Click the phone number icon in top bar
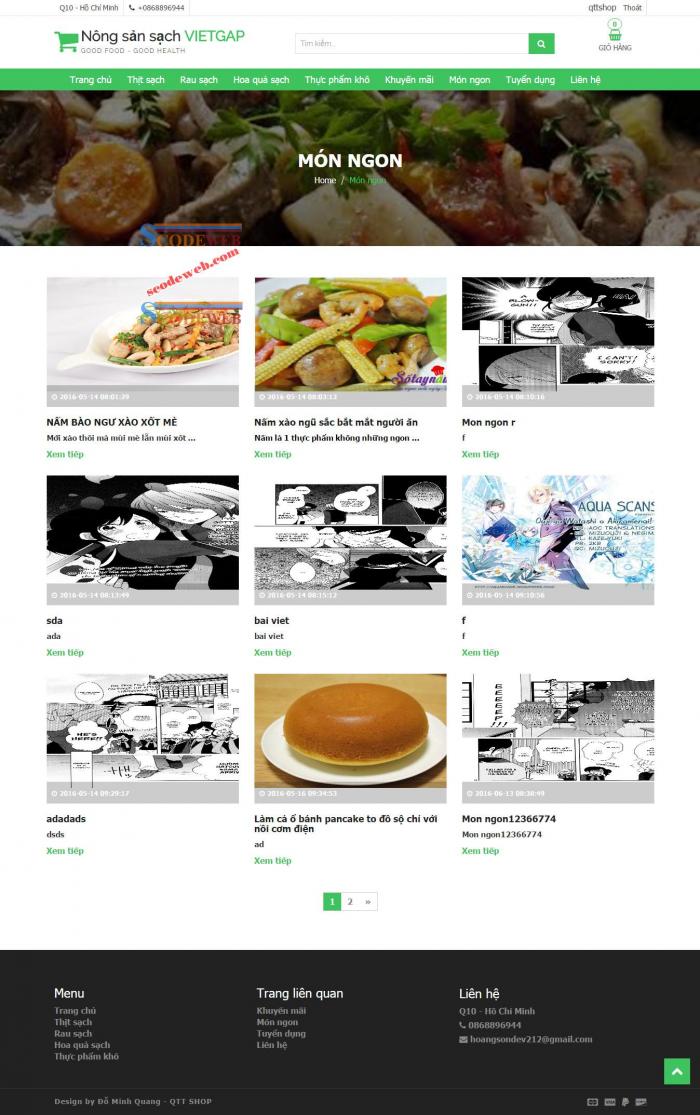This screenshot has width=700, height=1115. point(132,8)
